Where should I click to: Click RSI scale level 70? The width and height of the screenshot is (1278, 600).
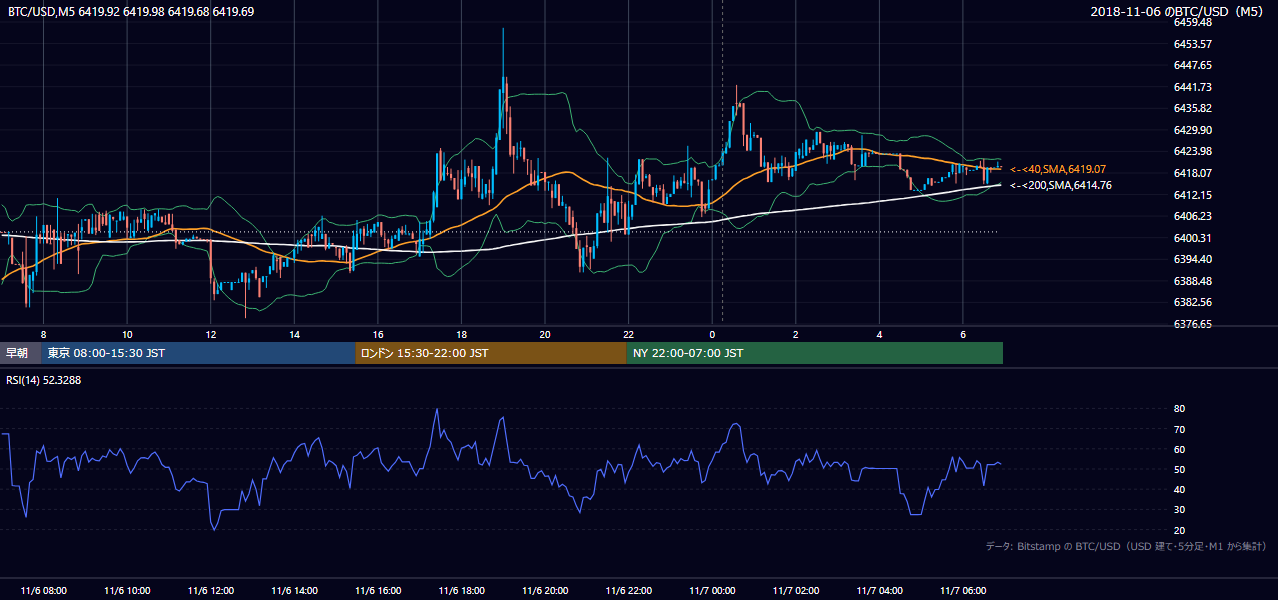(1179, 429)
